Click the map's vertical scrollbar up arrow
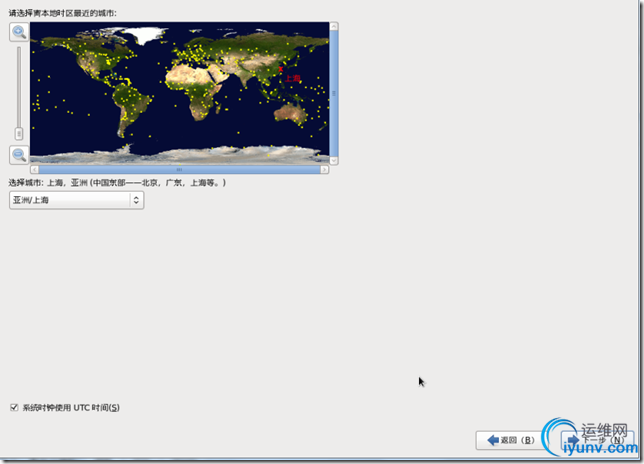The height and width of the screenshot is (464, 644). click(x=334, y=26)
